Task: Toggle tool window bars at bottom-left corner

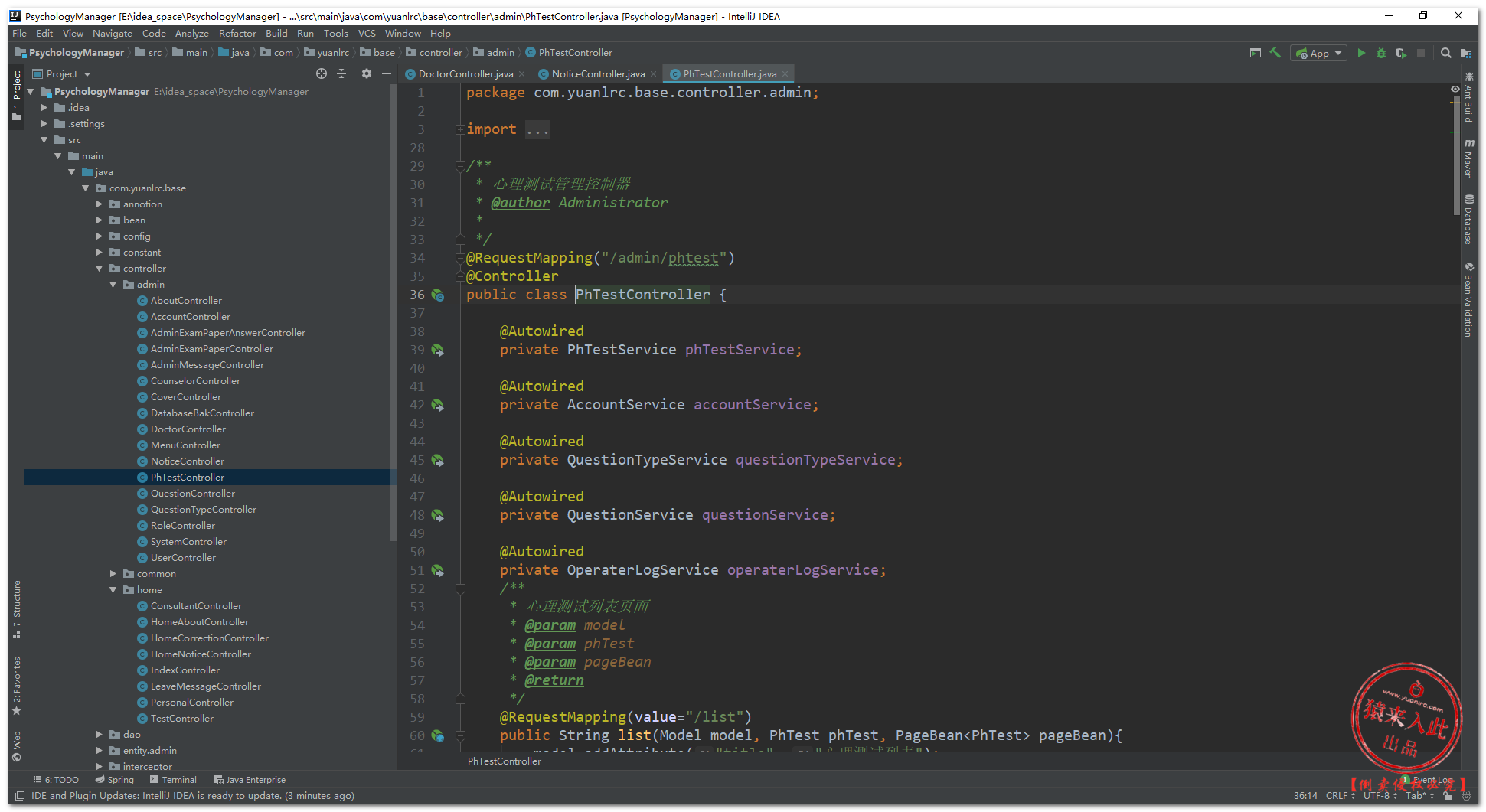Action: (x=20, y=796)
